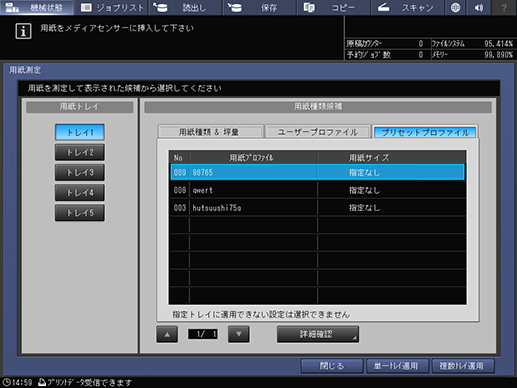Screen dimensions: 517x388
Task: Select トレイ1 tray button
Action: pyautogui.click(x=80, y=132)
